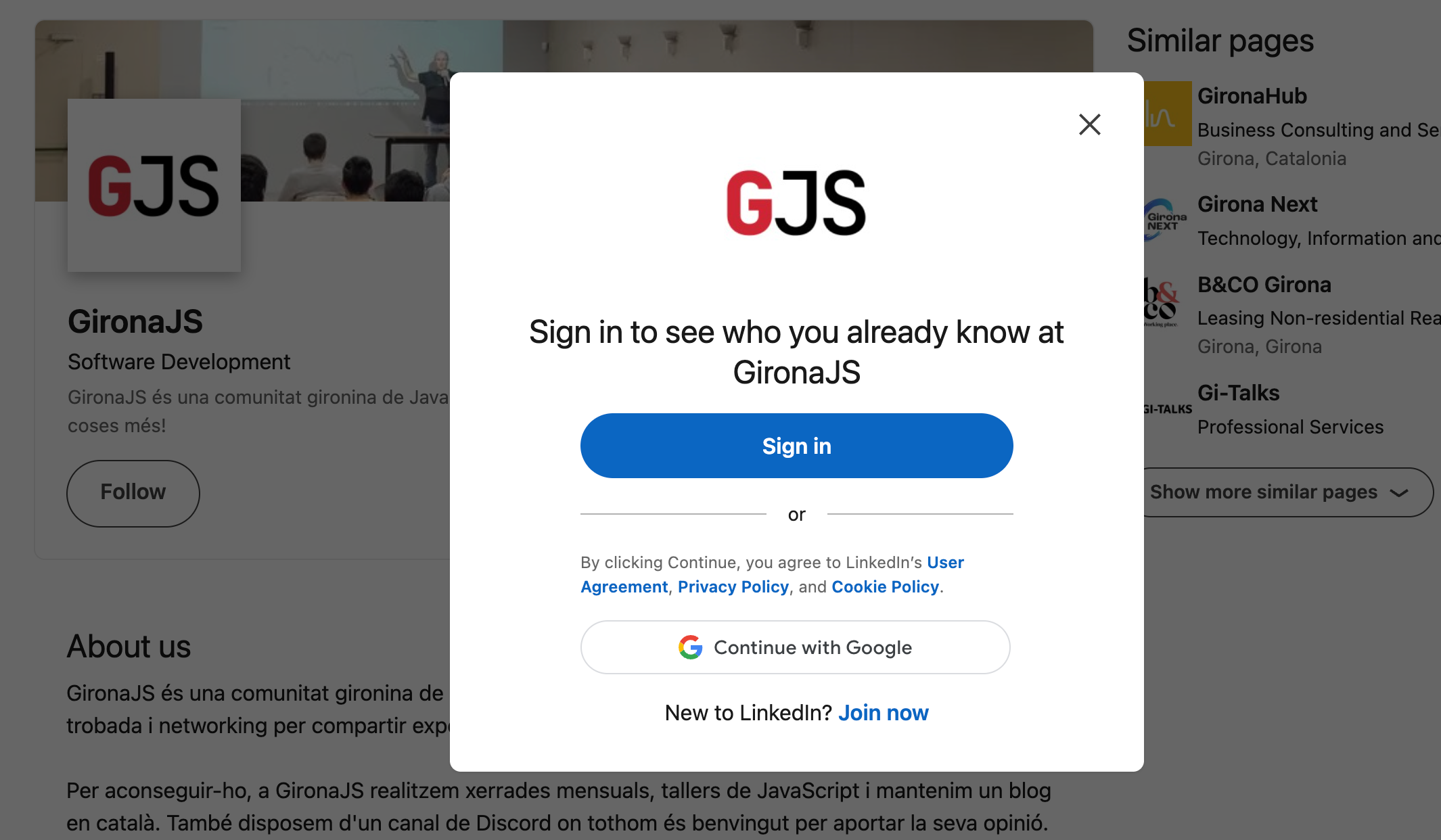Expand Show more similar pages dropdown
This screenshot has width=1441, height=840.
1281,490
